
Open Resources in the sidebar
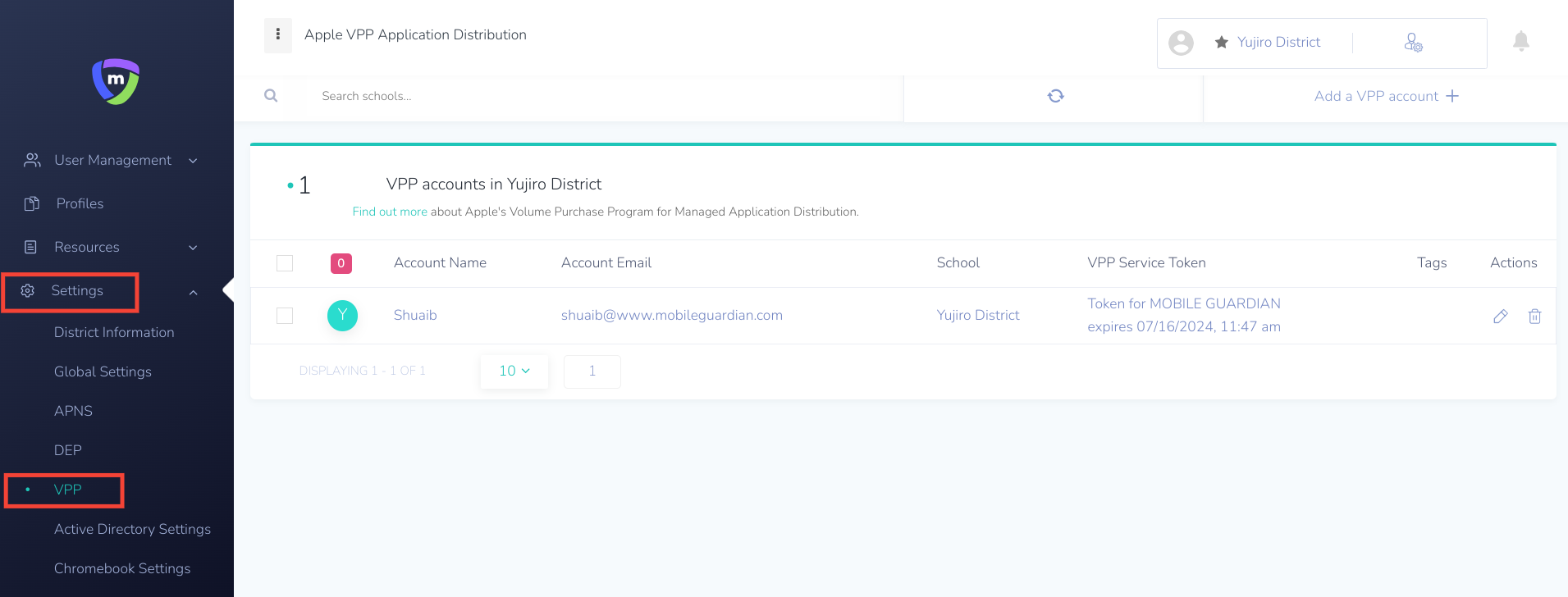[x=87, y=247]
